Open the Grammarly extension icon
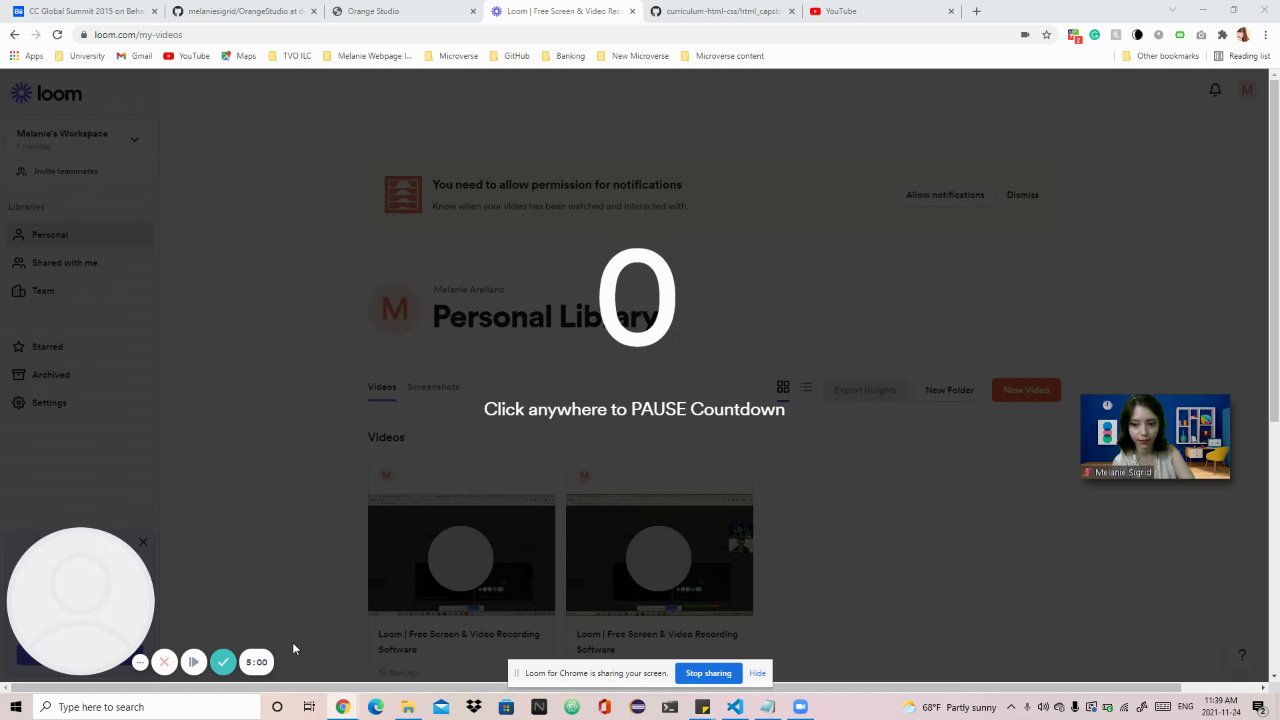Image resolution: width=1280 pixels, height=720 pixels. pyautogui.click(x=1095, y=35)
